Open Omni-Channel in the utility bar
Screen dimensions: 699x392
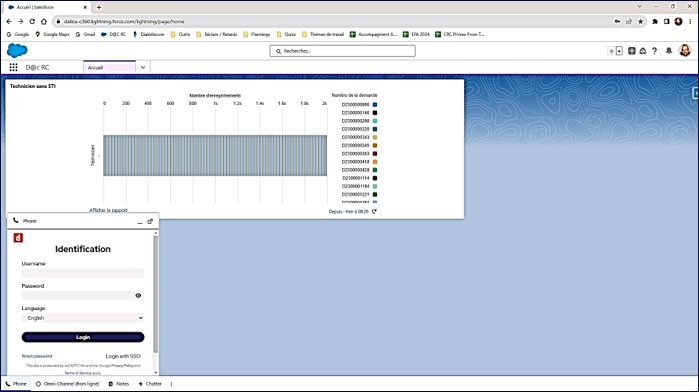pos(67,384)
